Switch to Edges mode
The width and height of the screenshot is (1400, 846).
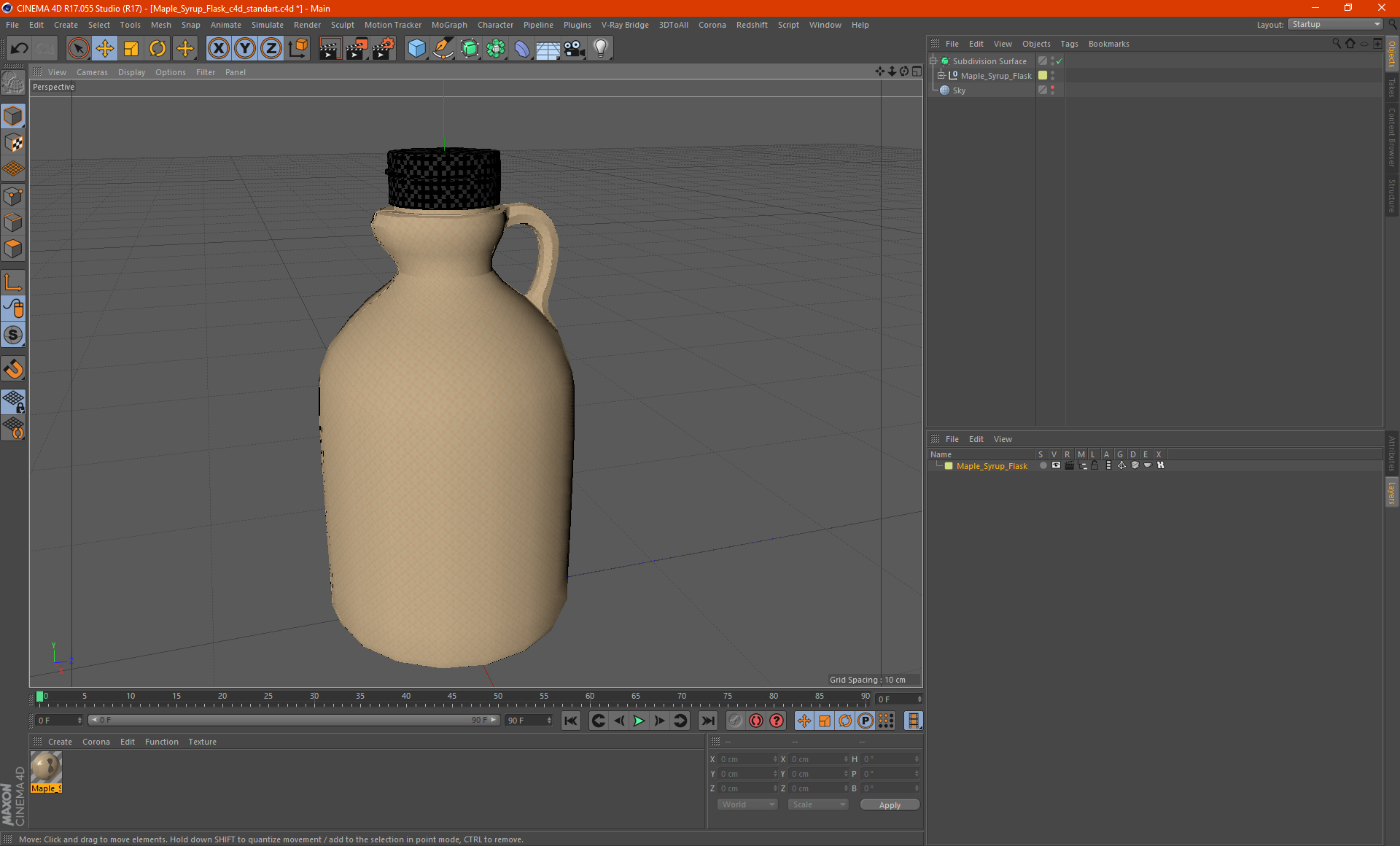tap(13, 222)
